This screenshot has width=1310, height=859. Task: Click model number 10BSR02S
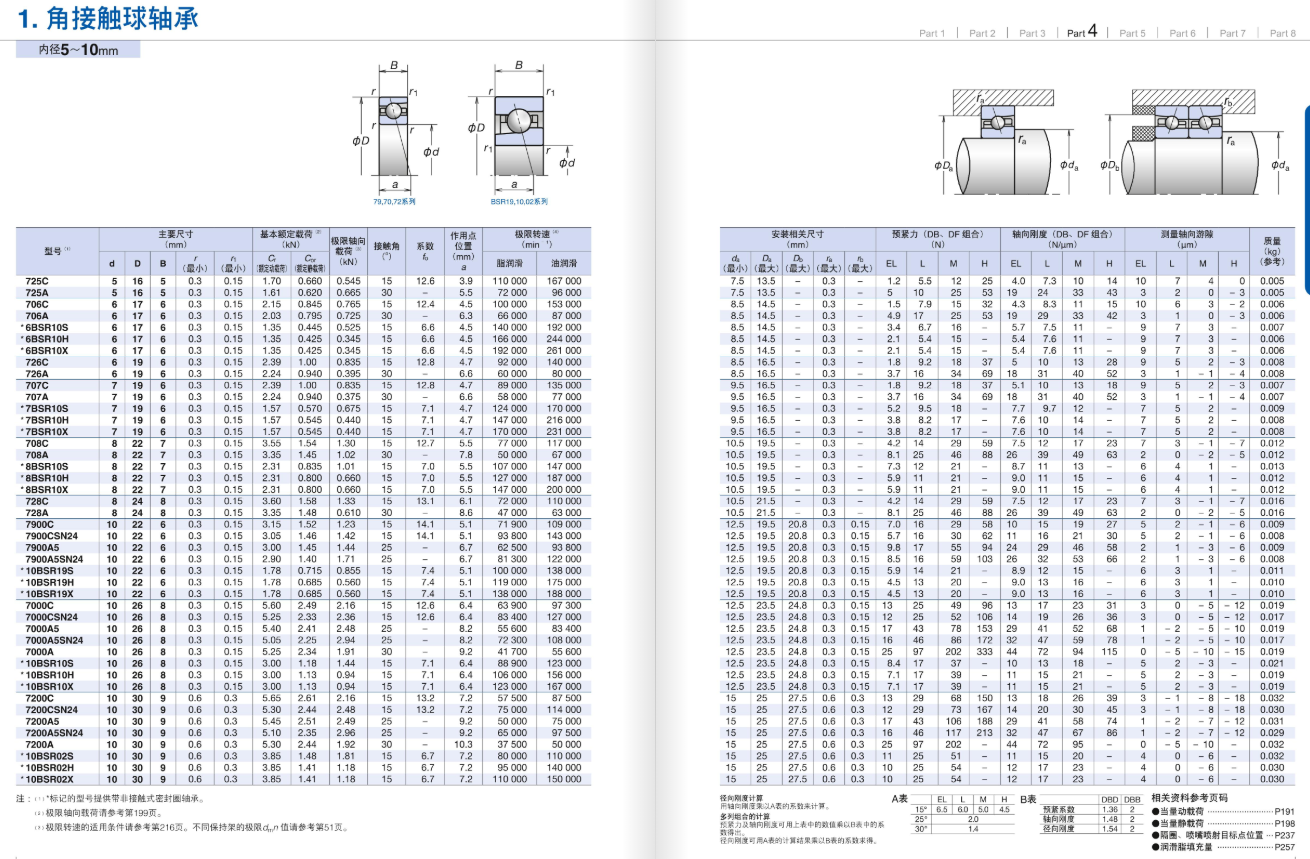tap(47, 756)
